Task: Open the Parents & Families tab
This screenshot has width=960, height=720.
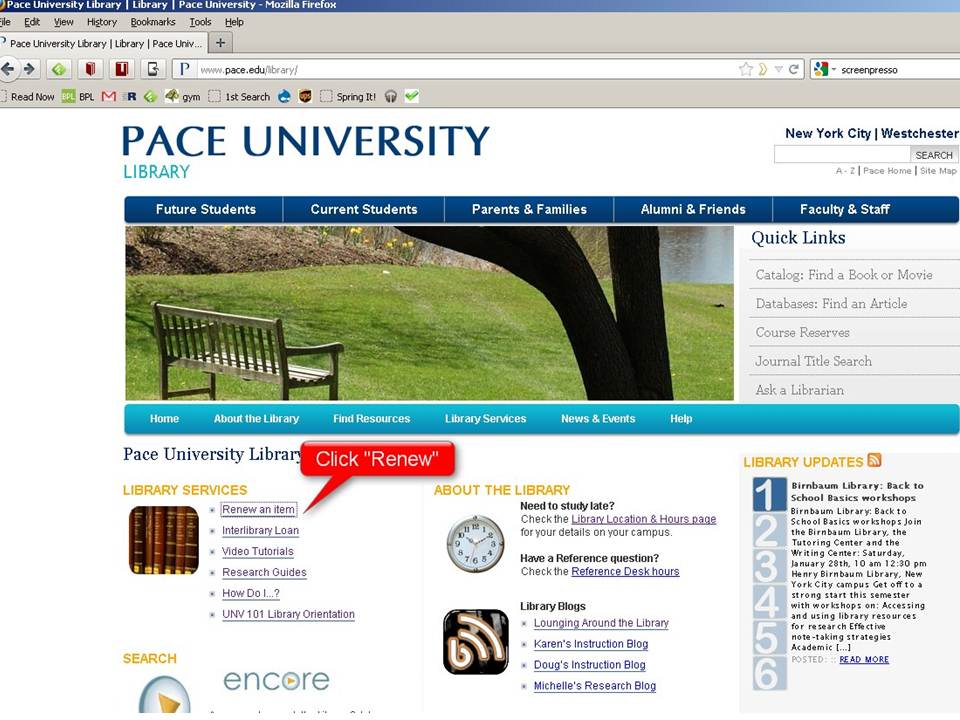Action: 529,209
